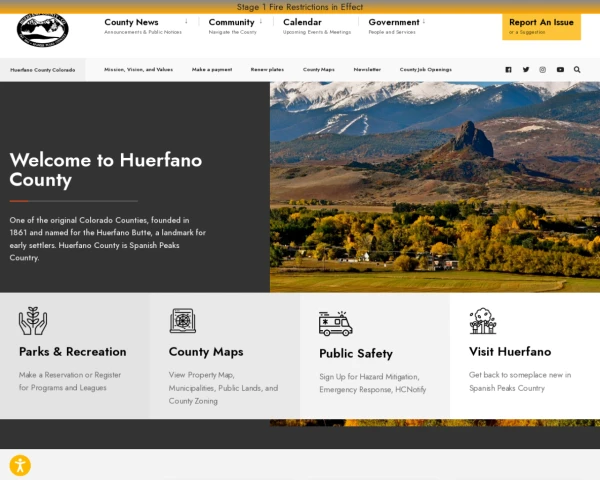Image resolution: width=600 pixels, height=480 pixels.
Task: Select the Huerfano County Colorado tab
Action: click(x=42, y=70)
